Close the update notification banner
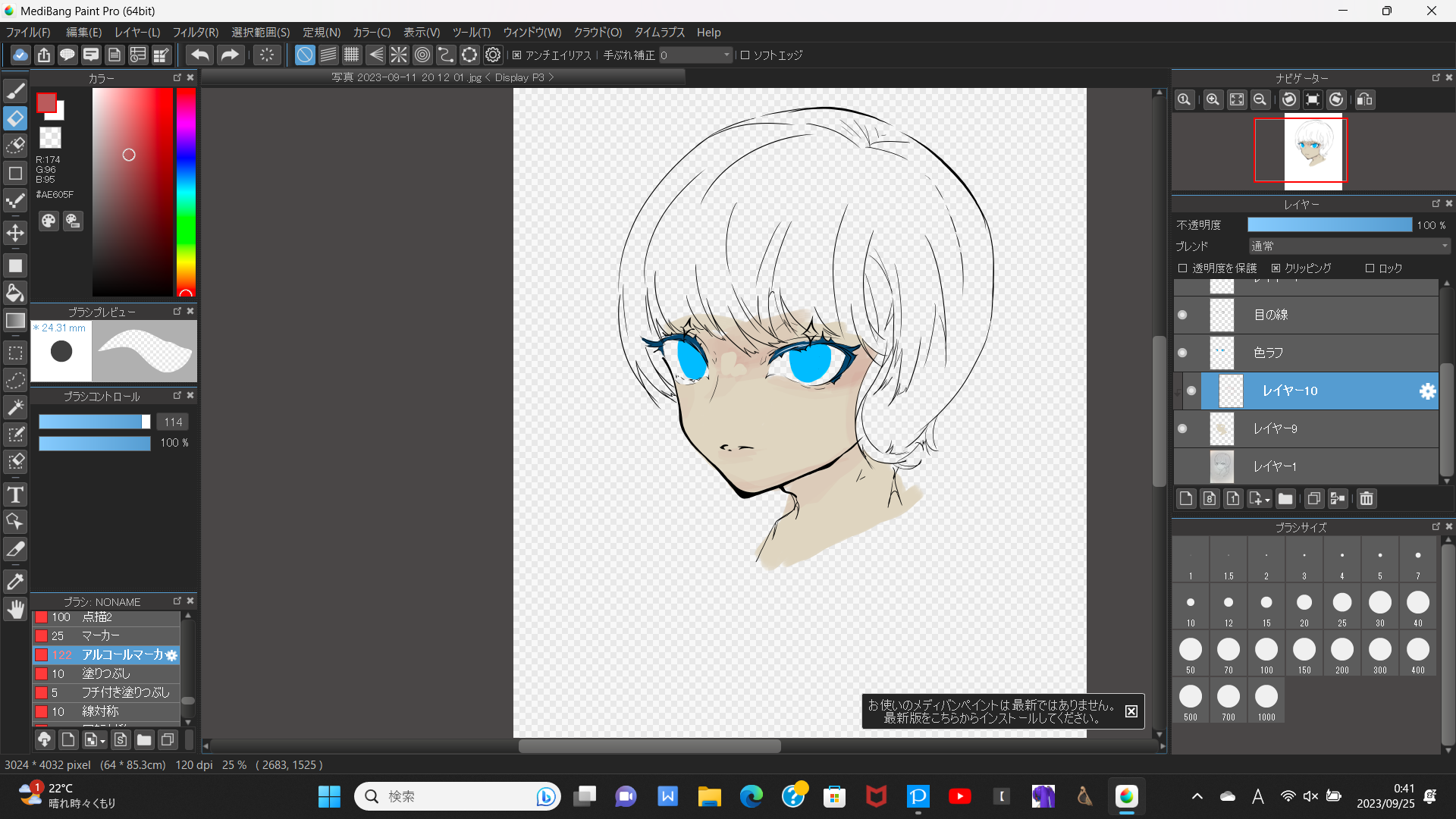Image resolution: width=1456 pixels, height=819 pixels. pos(1131,711)
